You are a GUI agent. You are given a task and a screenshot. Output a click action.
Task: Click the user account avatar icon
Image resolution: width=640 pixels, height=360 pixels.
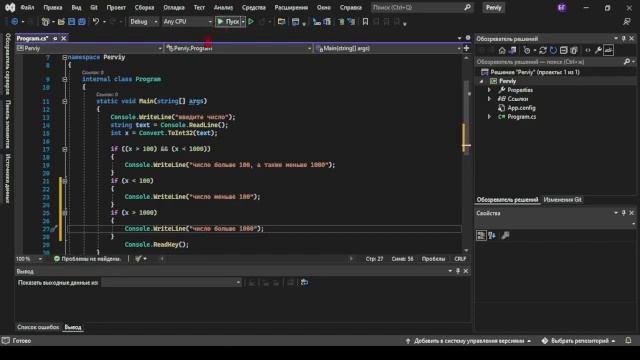(x=562, y=8)
